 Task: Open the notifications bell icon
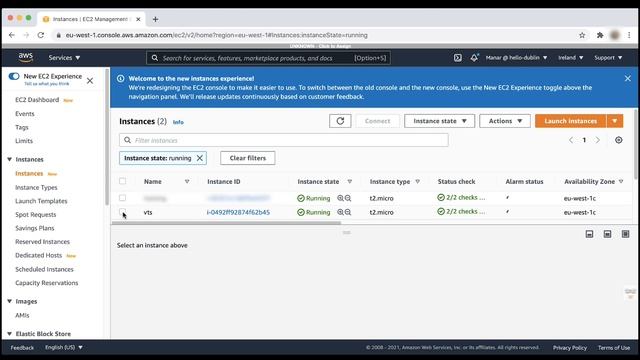click(x=474, y=58)
